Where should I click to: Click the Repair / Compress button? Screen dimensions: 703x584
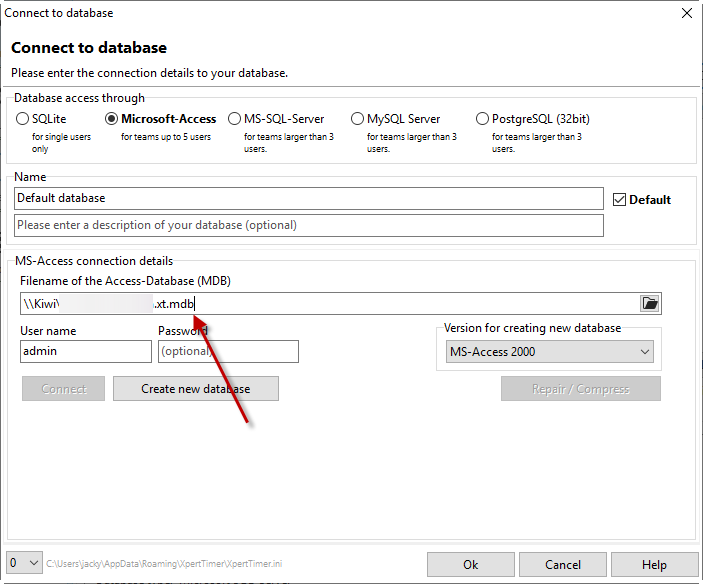pyautogui.click(x=580, y=389)
